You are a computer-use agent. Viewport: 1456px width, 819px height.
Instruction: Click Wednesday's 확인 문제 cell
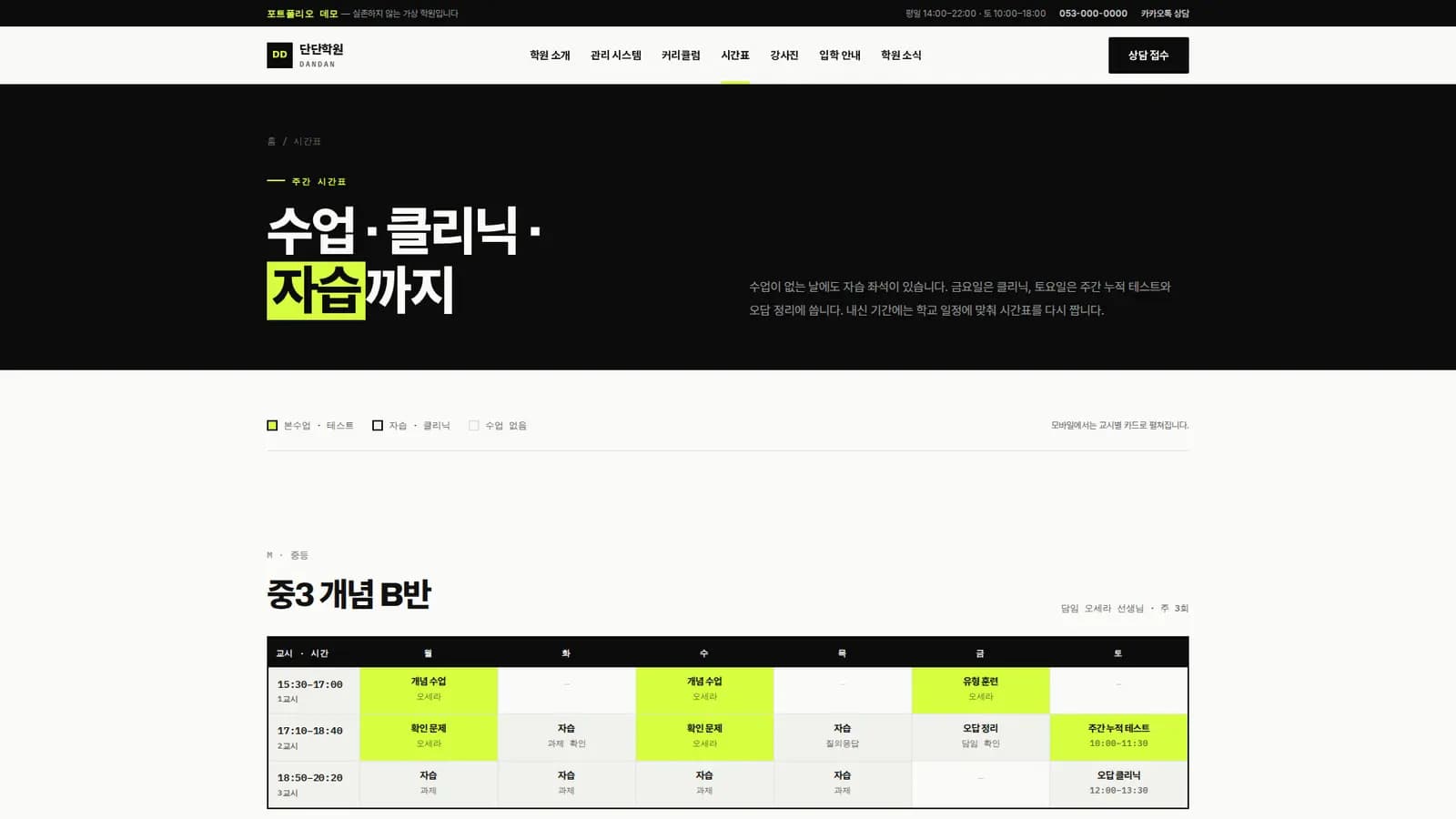(704, 737)
